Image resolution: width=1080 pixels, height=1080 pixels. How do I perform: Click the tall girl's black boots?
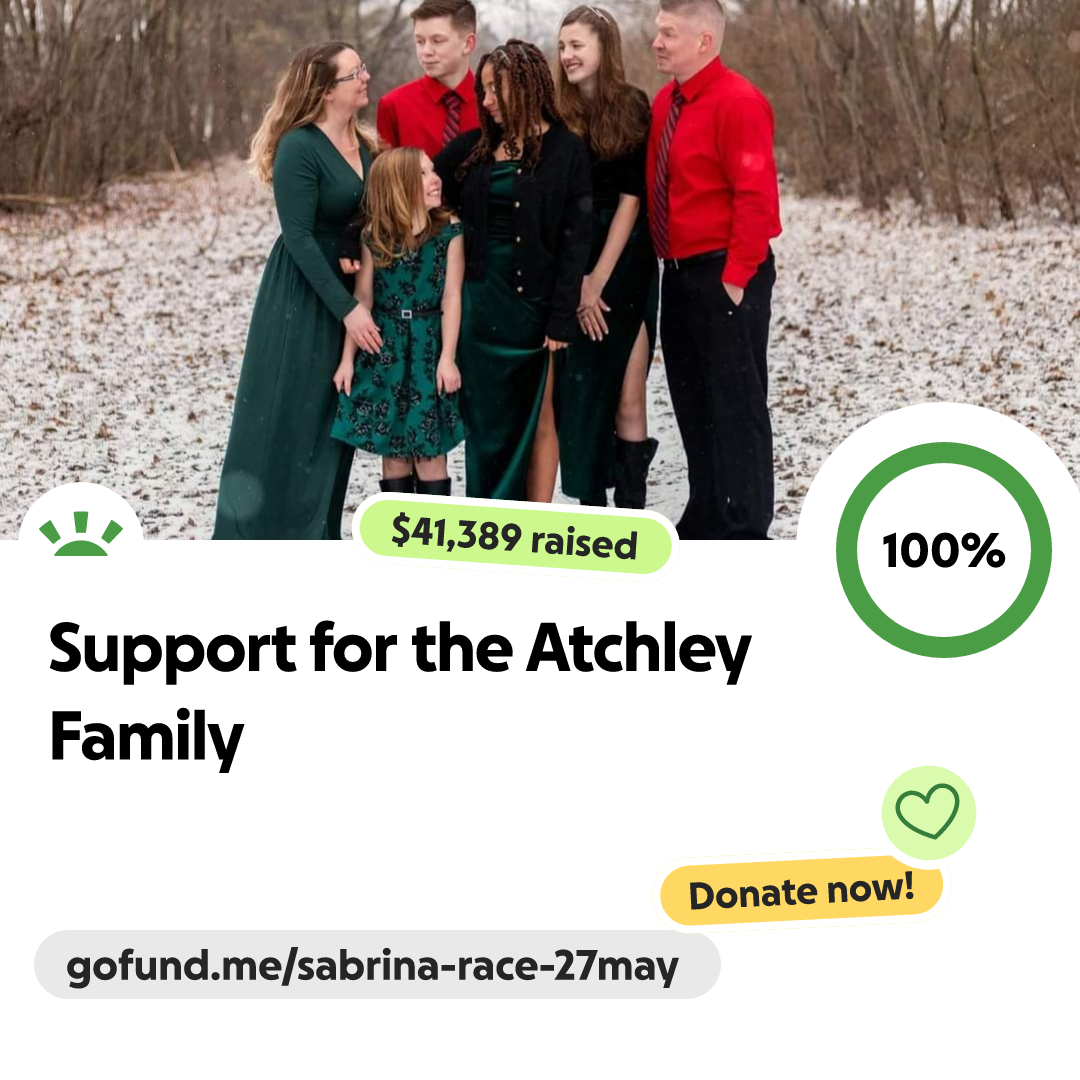pyautogui.click(x=634, y=472)
